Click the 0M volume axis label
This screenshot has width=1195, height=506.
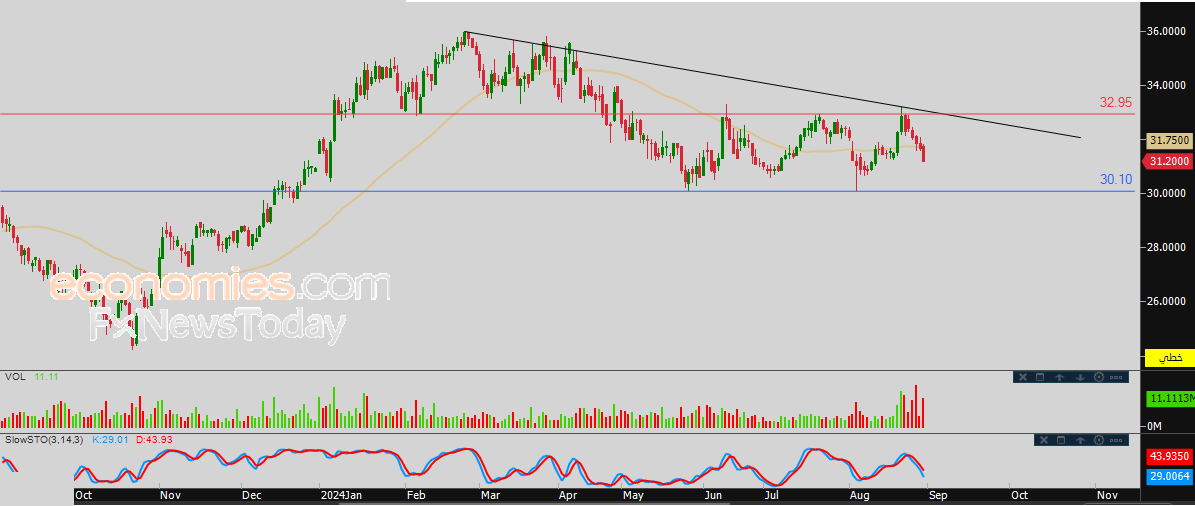1155,425
